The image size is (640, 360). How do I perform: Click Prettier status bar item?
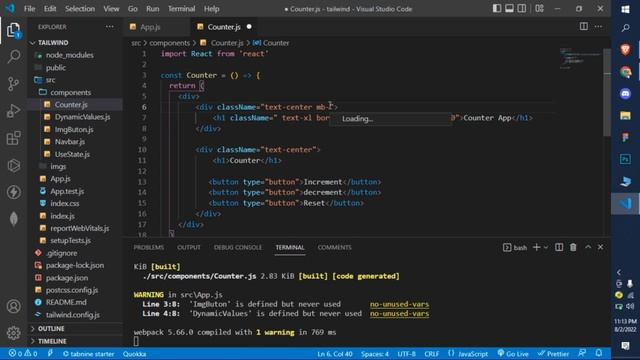point(553,354)
